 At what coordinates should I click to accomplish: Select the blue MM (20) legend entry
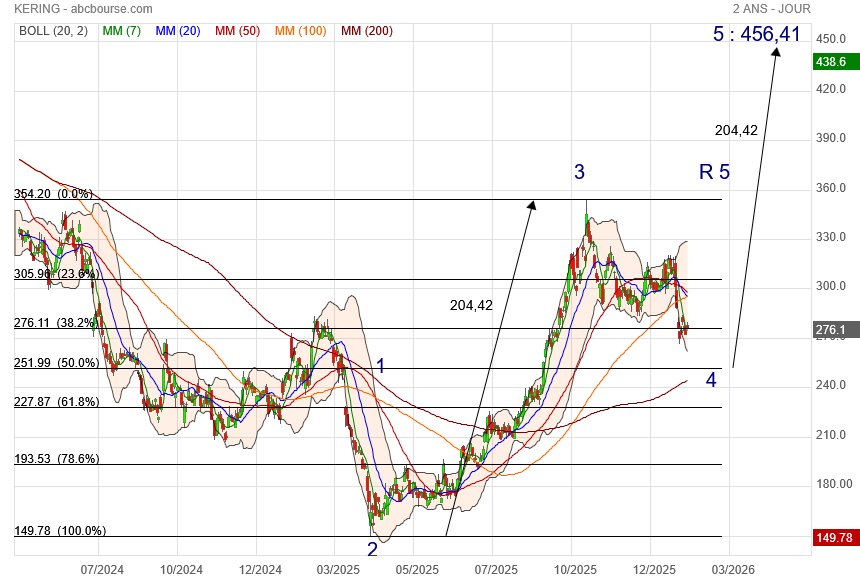[x=178, y=31]
